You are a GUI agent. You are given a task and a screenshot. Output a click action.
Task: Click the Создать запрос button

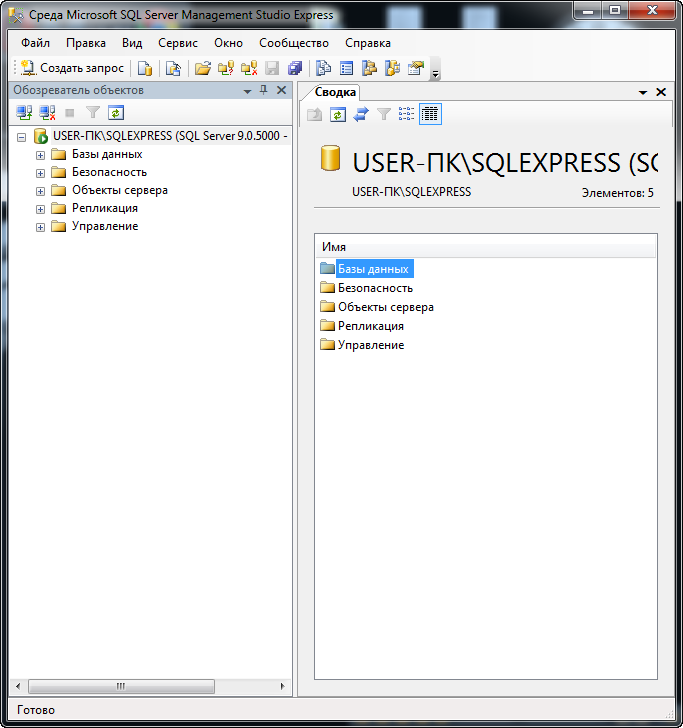72,68
